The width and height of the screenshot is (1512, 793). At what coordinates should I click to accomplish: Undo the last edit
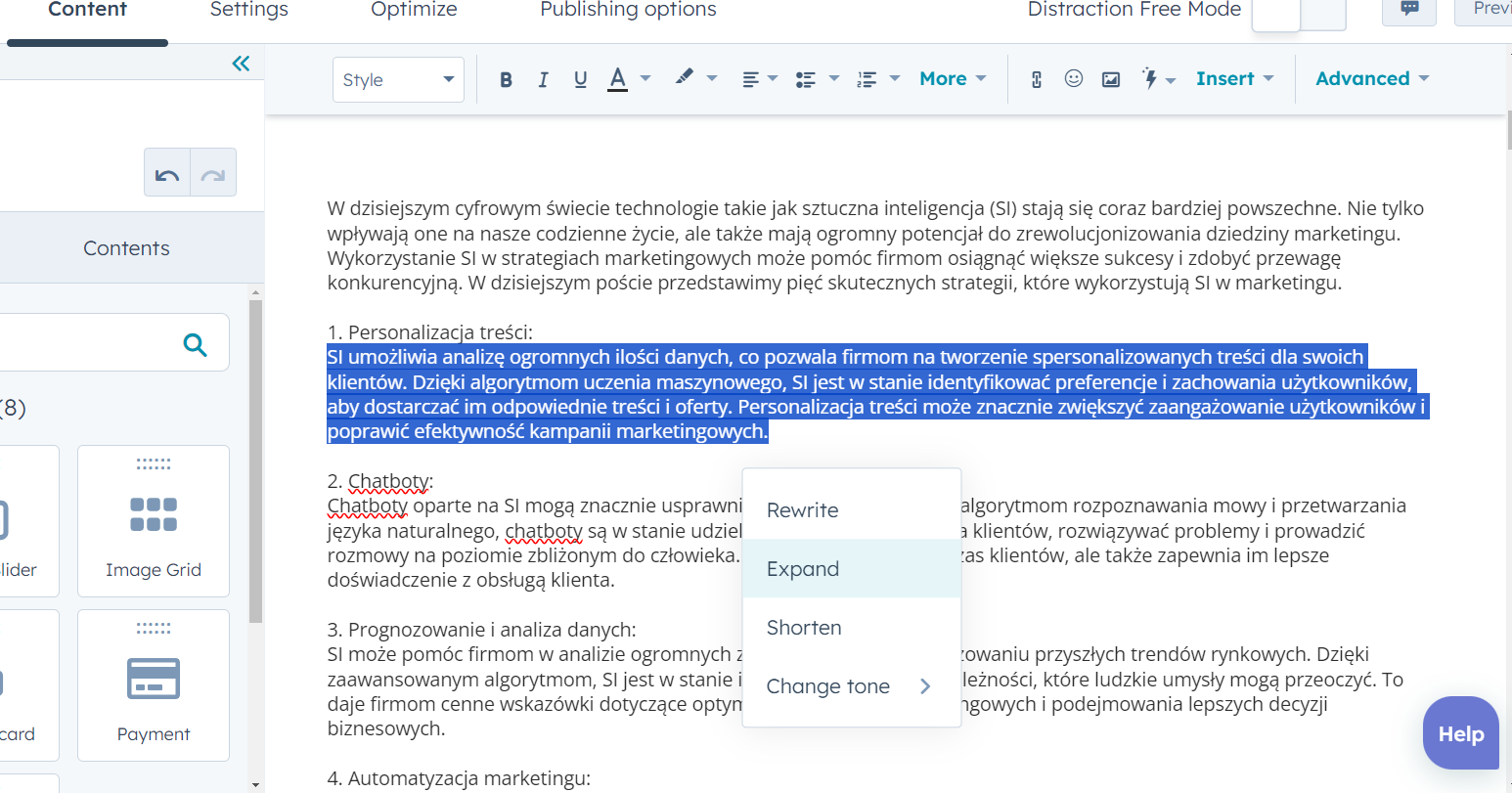tap(167, 173)
